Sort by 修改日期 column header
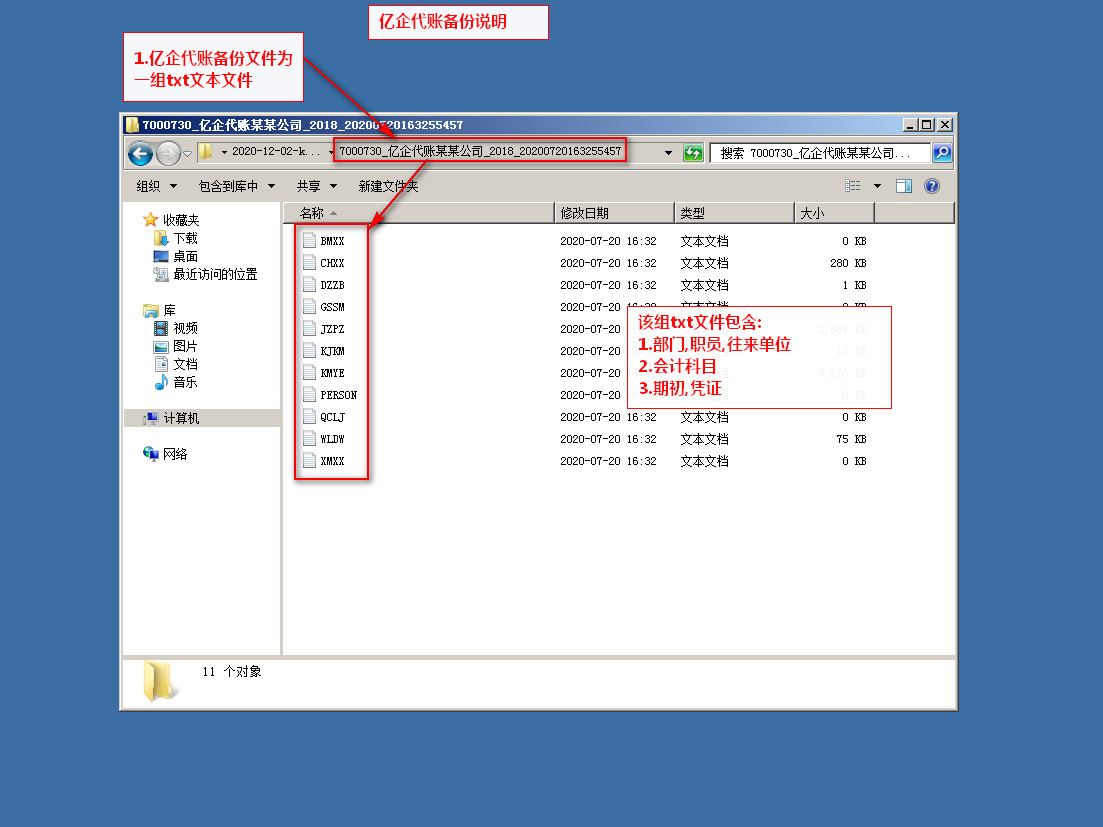The image size is (1103, 827). click(x=614, y=213)
